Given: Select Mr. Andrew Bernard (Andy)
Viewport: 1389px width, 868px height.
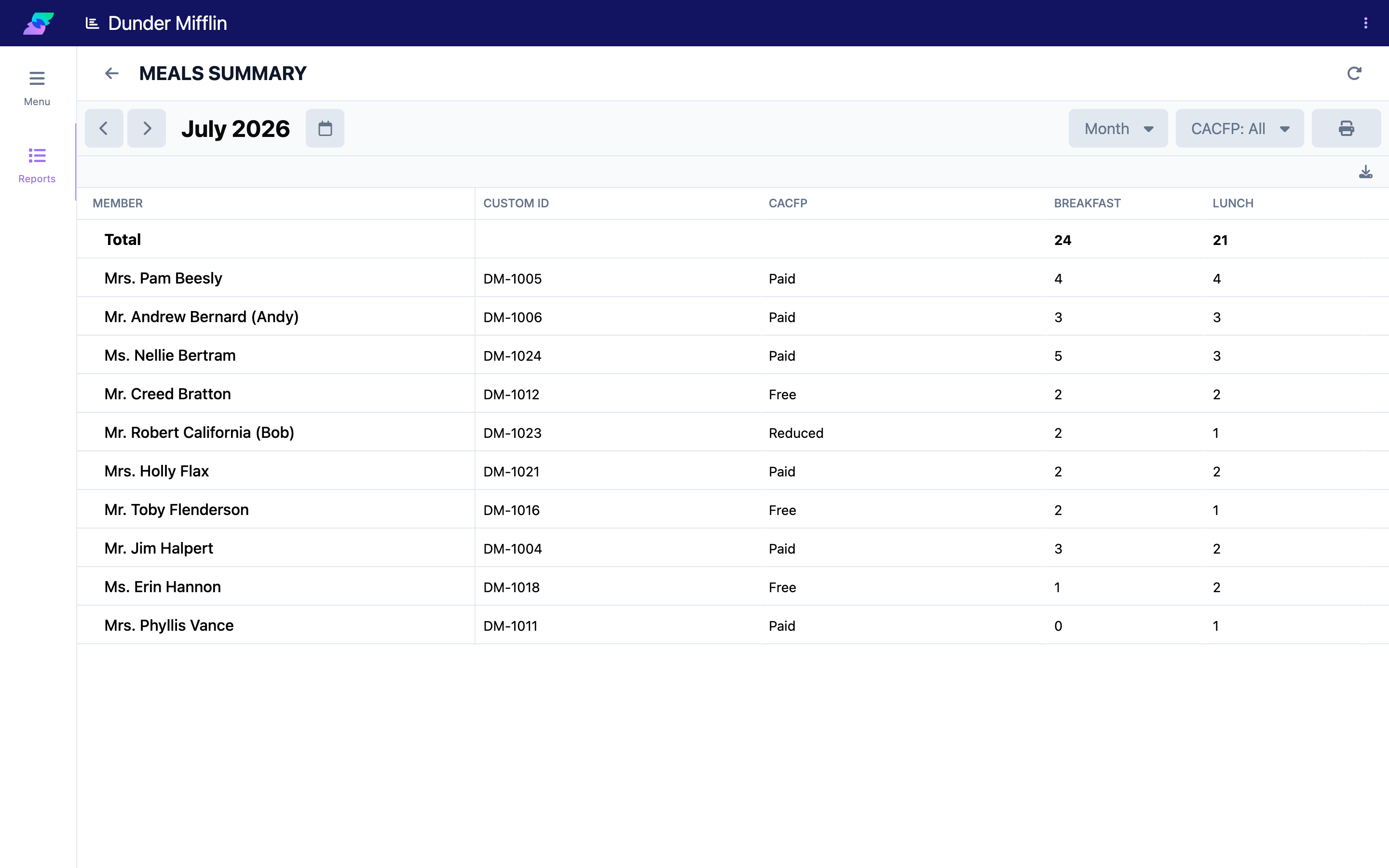Looking at the screenshot, I should point(202,317).
